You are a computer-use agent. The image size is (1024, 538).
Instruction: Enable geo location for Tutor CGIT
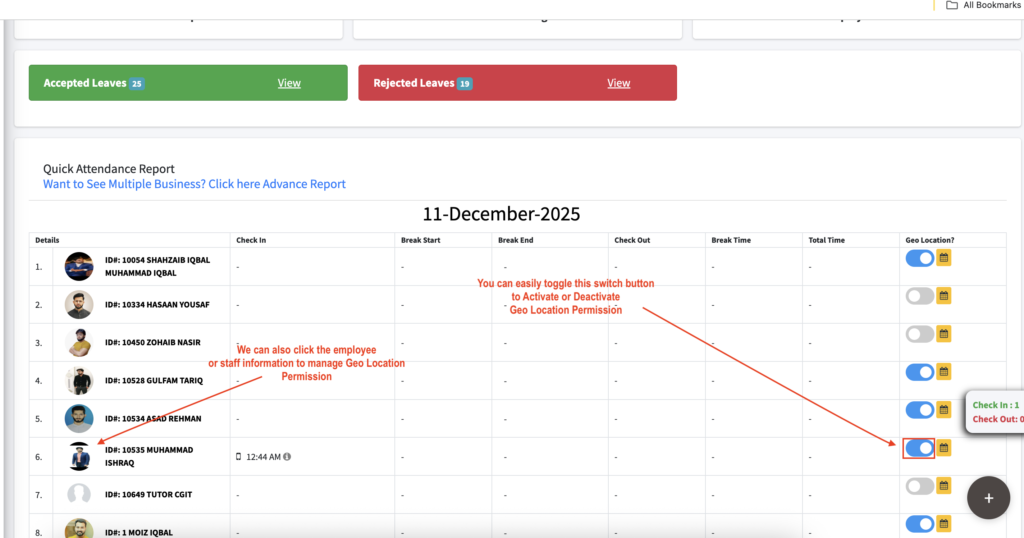point(919,486)
